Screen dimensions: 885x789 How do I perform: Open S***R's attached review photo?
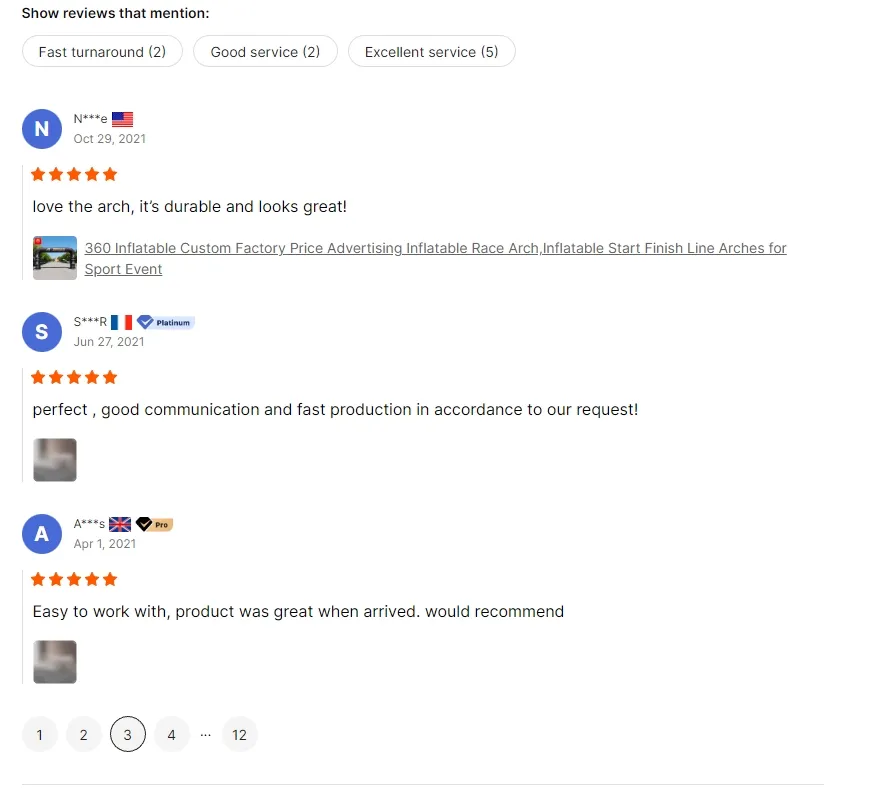tap(54, 460)
